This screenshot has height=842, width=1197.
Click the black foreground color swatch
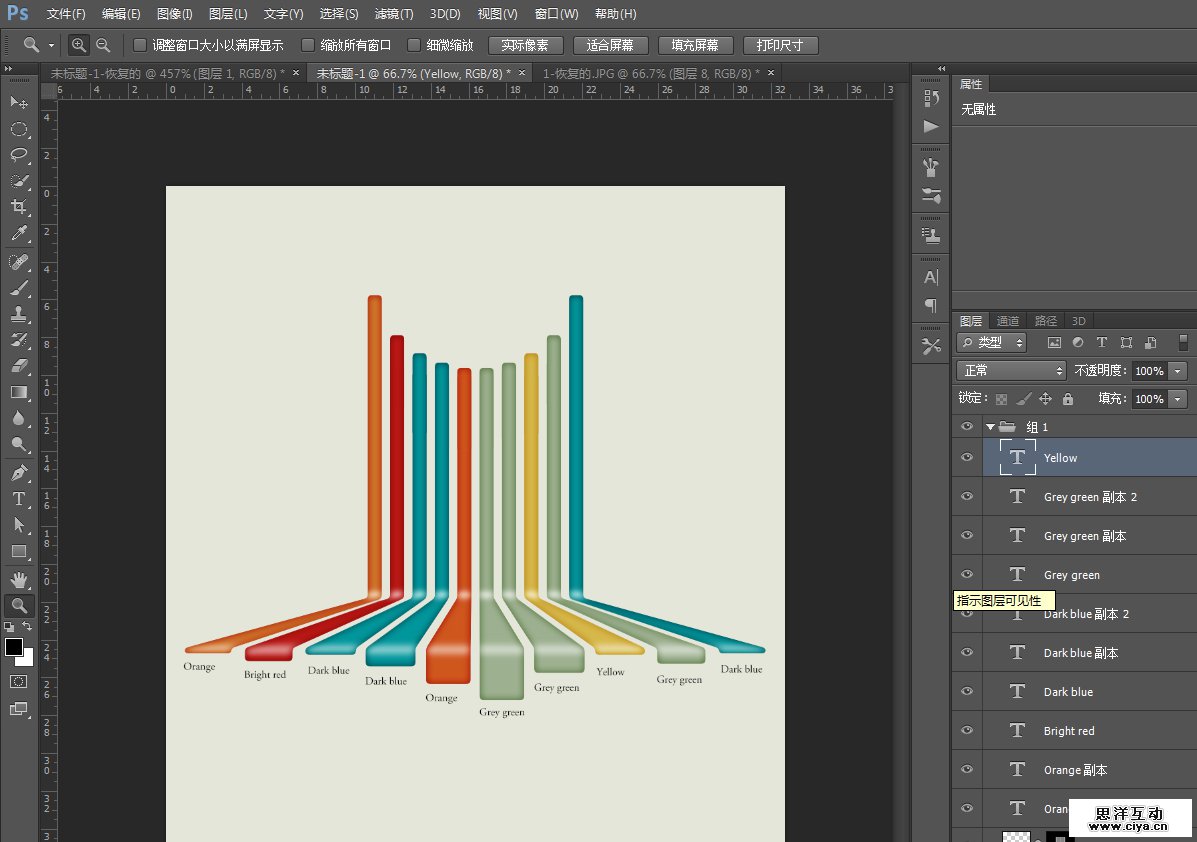pyautogui.click(x=14, y=647)
